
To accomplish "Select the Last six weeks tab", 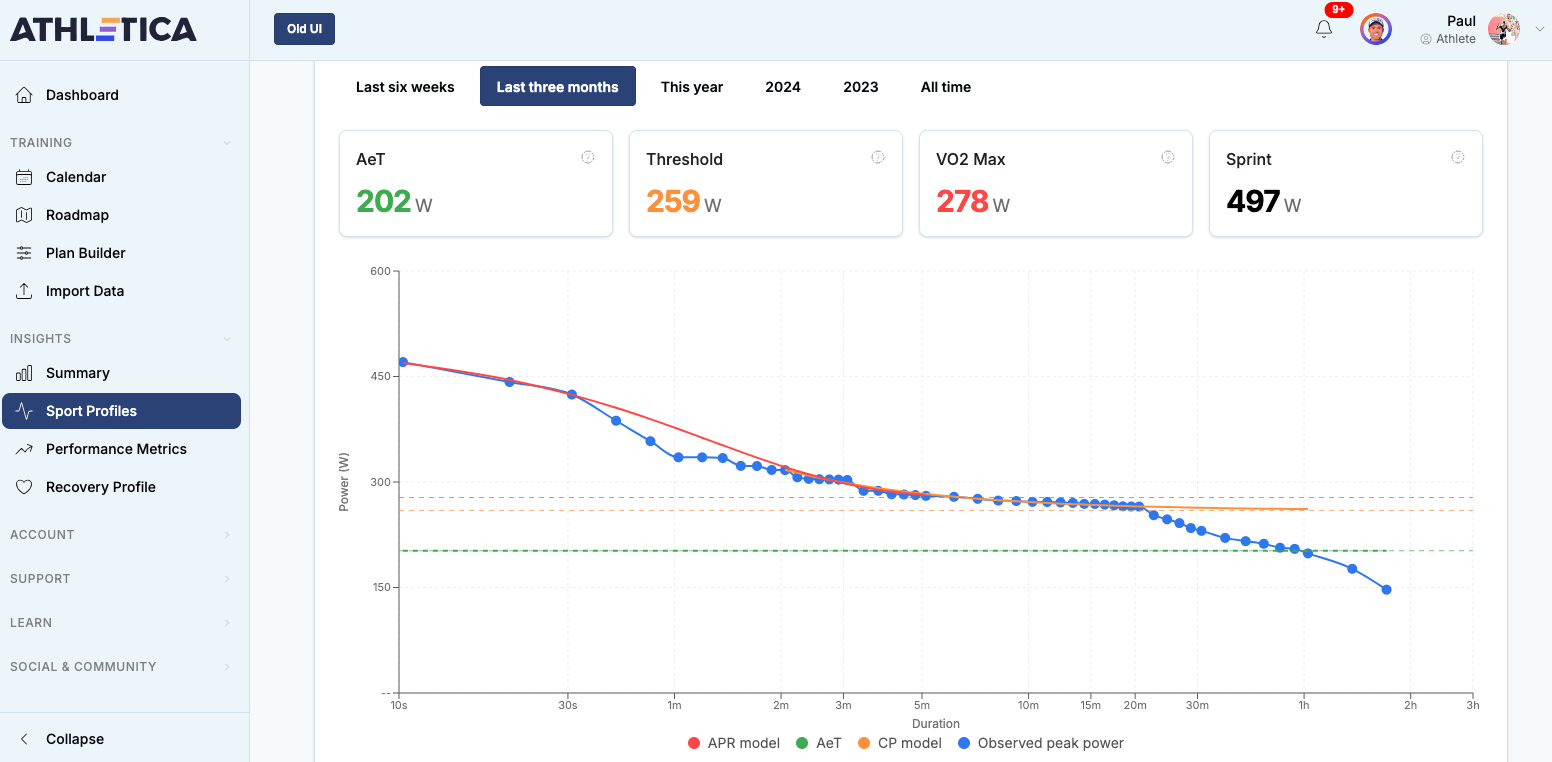I will (x=405, y=87).
